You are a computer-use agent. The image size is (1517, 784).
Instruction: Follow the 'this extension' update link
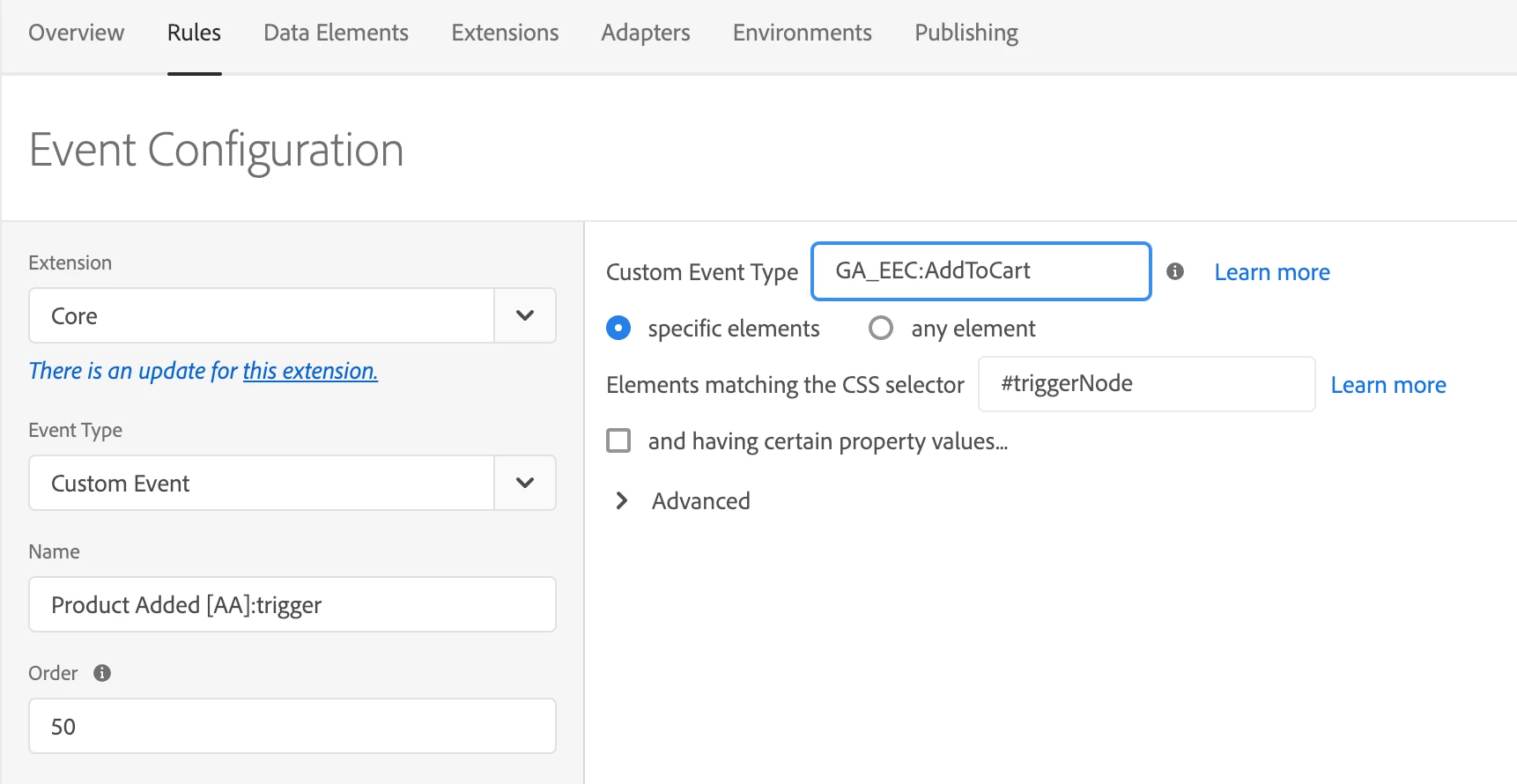point(310,371)
